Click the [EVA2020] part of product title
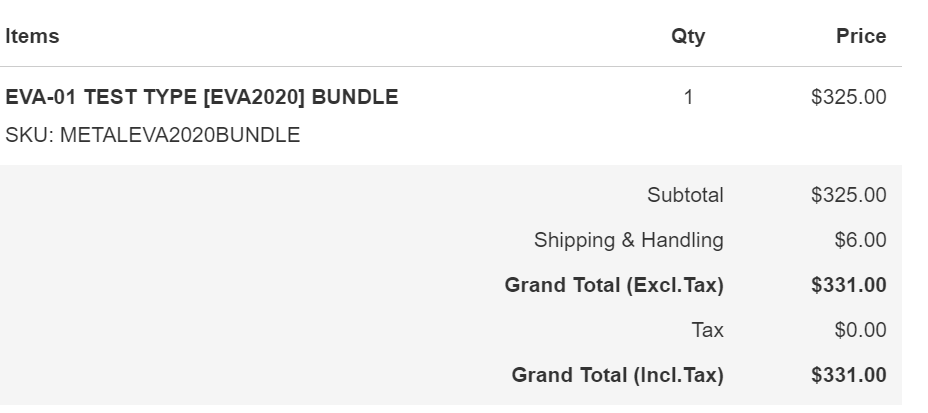Viewport: 928px width, 413px height. 254,97
